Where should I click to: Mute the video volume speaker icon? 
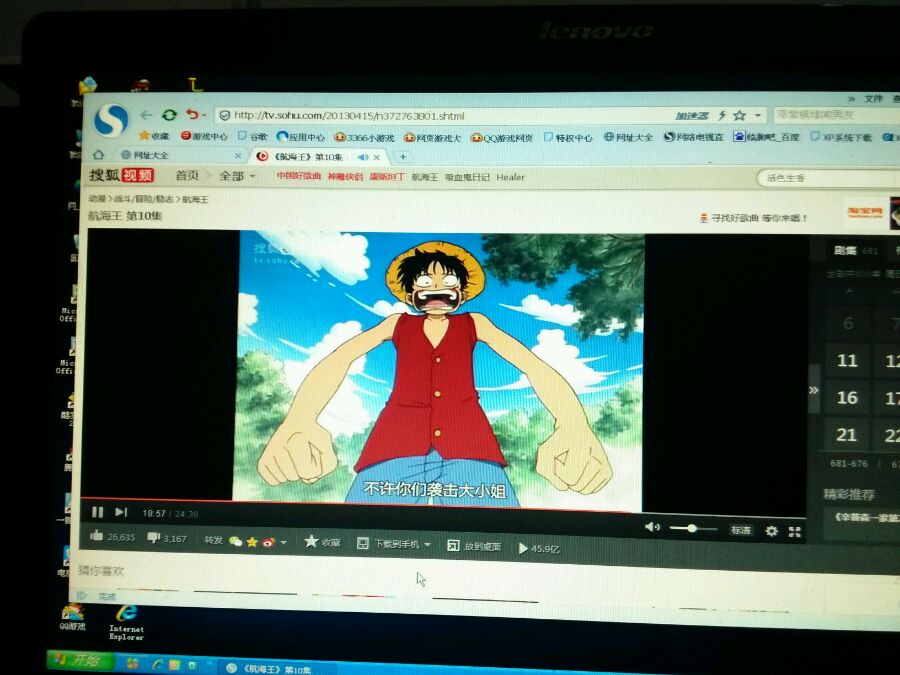pyautogui.click(x=652, y=527)
